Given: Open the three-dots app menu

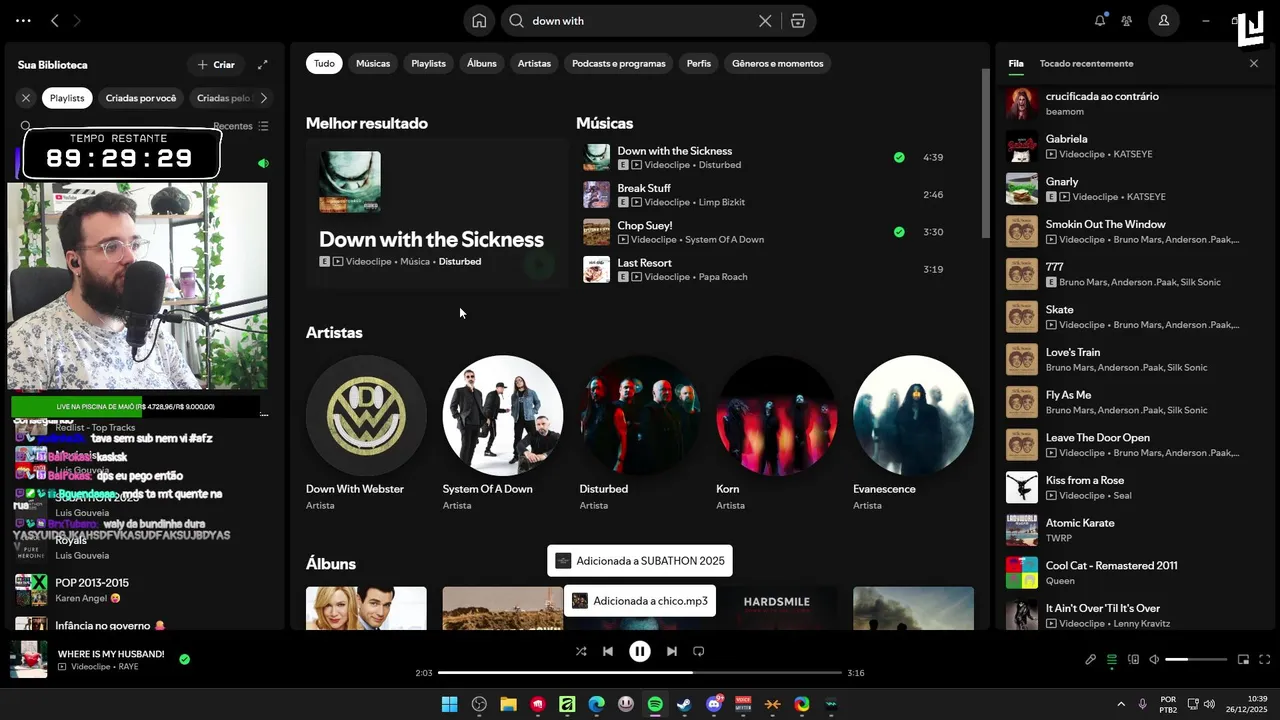Looking at the screenshot, I should coord(23,20).
